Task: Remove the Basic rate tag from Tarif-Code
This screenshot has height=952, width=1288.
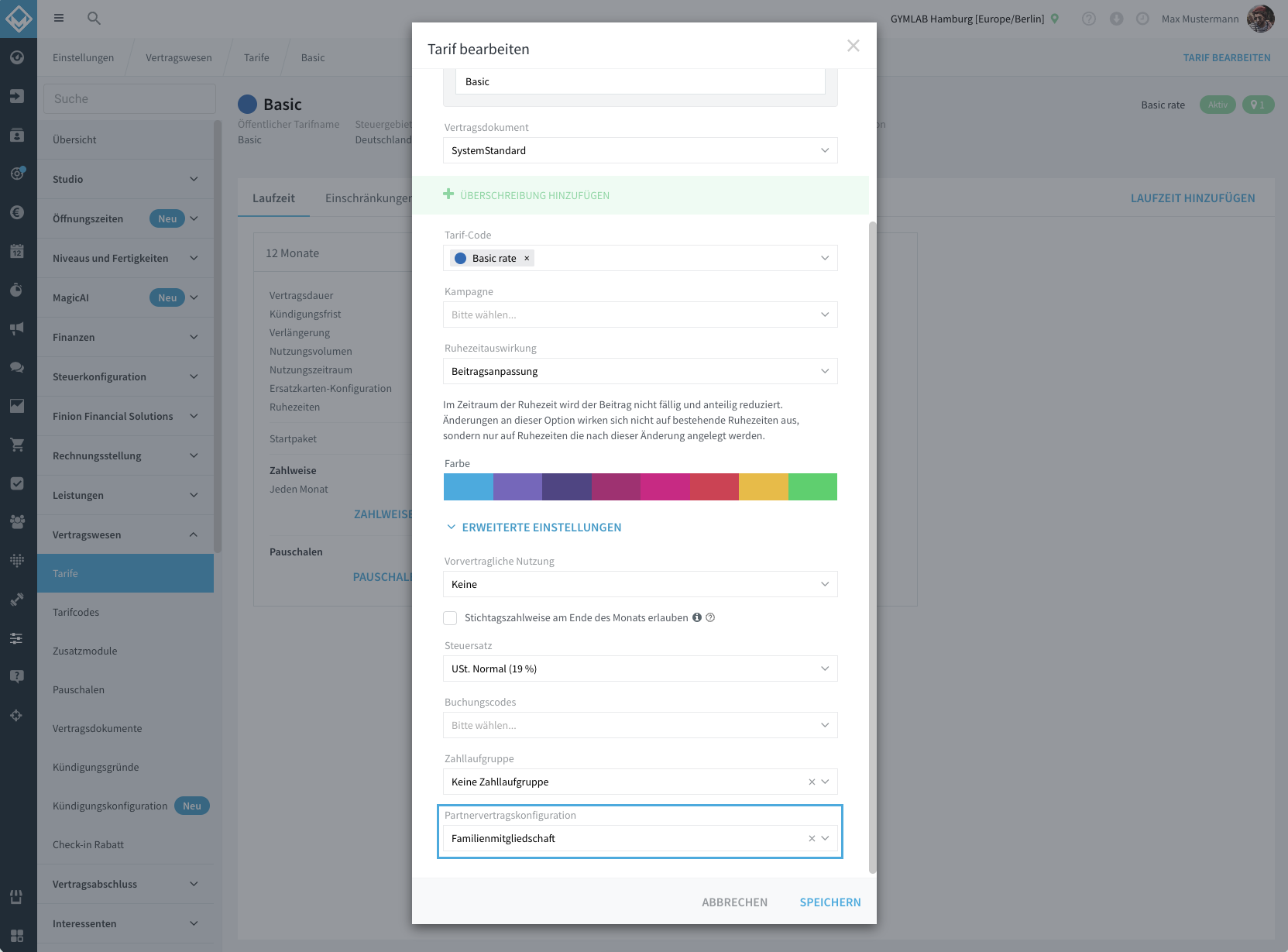Action: point(527,259)
